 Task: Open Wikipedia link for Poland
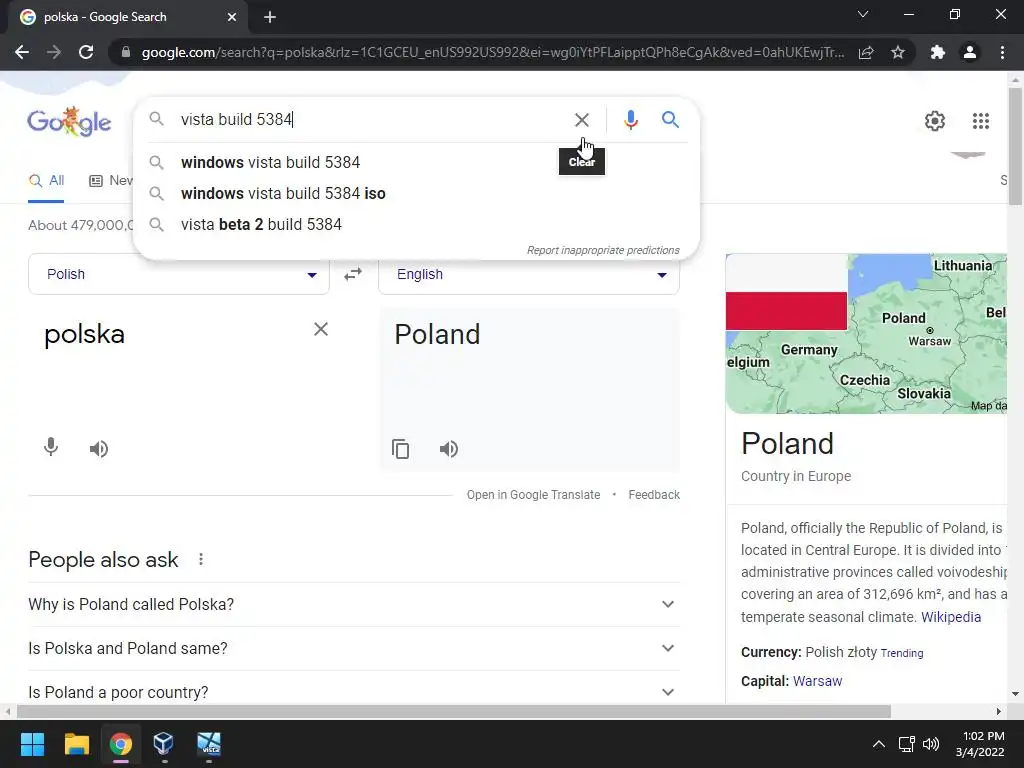click(x=950, y=617)
